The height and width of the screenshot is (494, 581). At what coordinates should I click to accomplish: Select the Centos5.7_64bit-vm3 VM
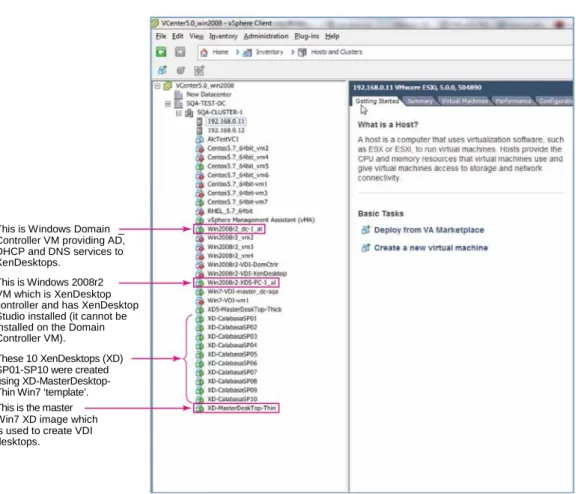pos(237,193)
